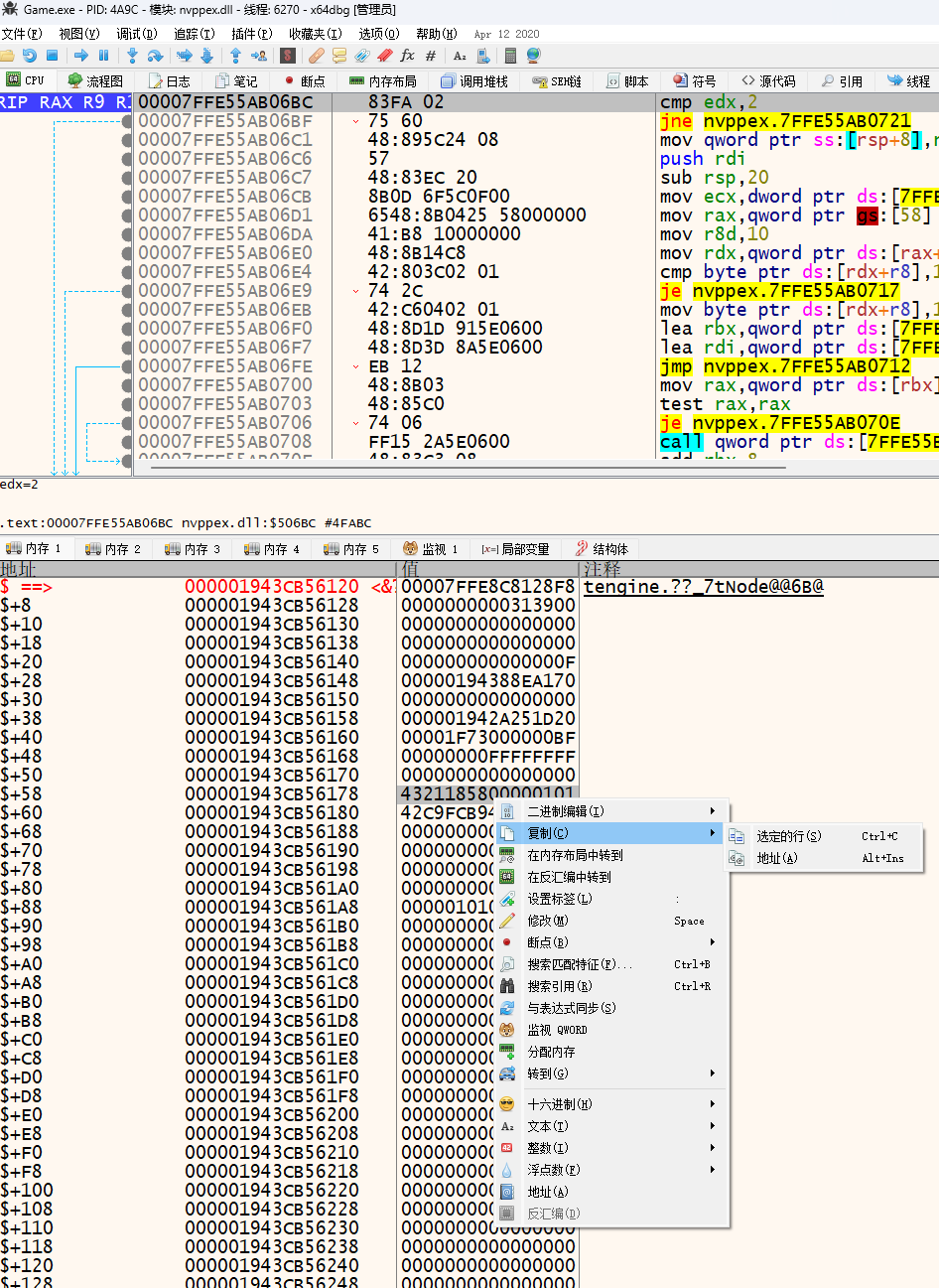Choose 地址(A) in copy submenu
The width and height of the screenshot is (939, 1288).
tap(825, 858)
